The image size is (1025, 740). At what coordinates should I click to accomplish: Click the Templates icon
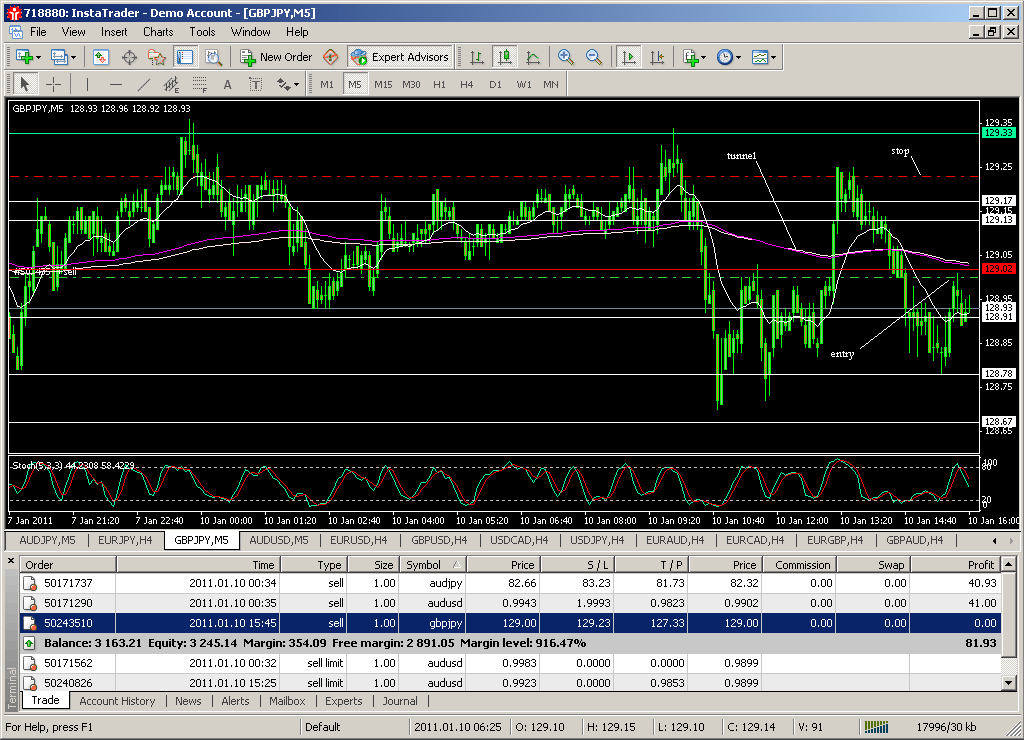coord(759,58)
